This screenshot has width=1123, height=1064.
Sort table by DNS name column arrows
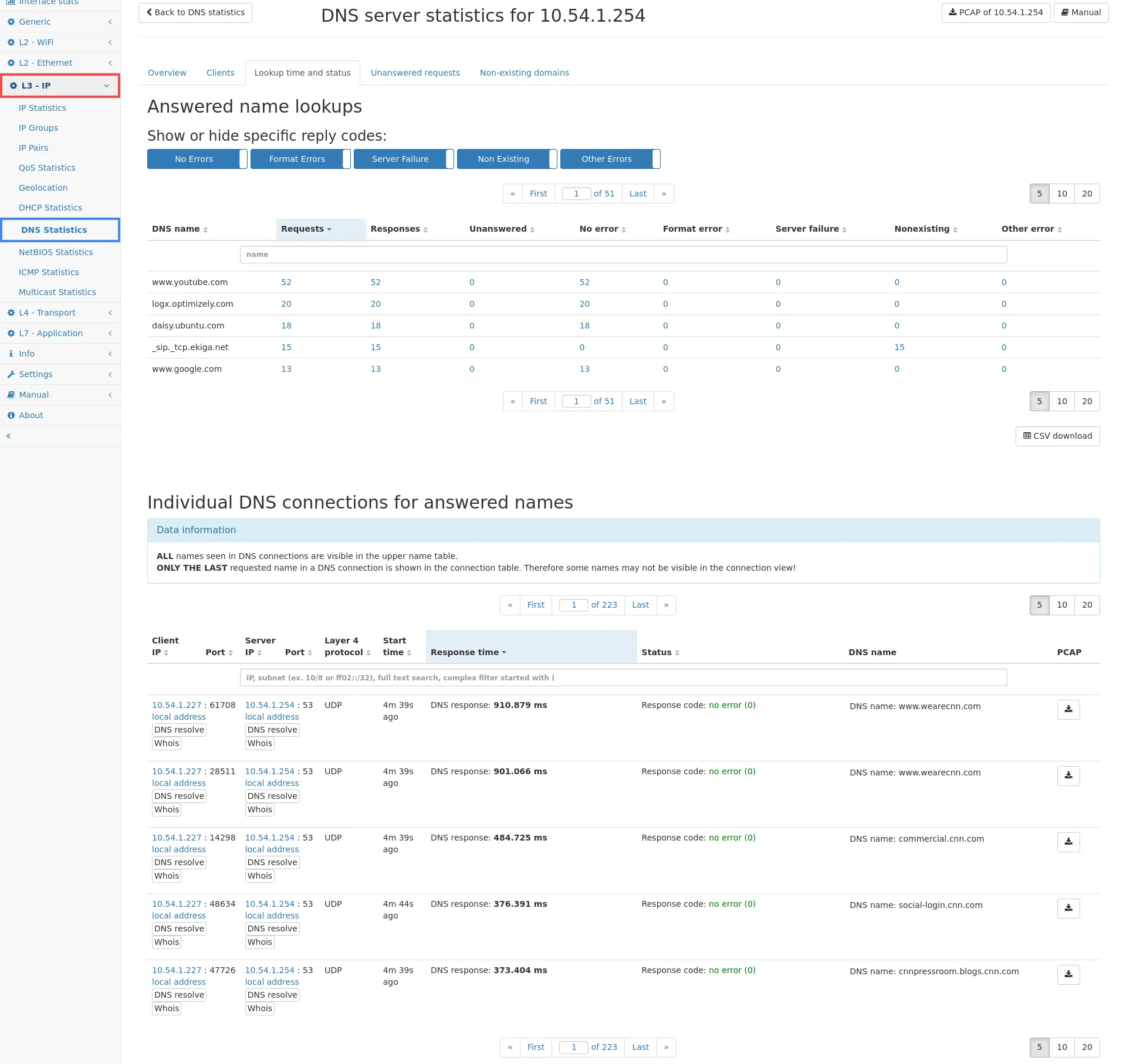(x=205, y=229)
